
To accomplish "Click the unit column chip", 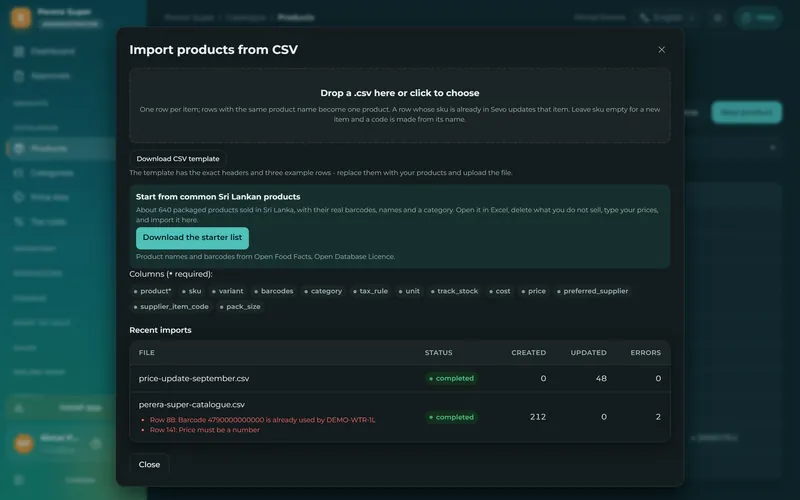I will click(x=409, y=291).
